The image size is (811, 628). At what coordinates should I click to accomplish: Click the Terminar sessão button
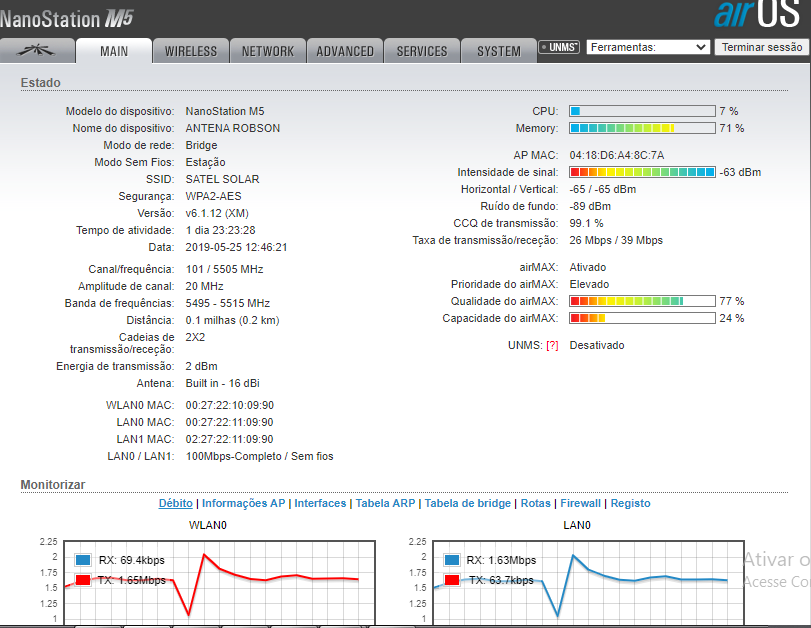tap(762, 47)
